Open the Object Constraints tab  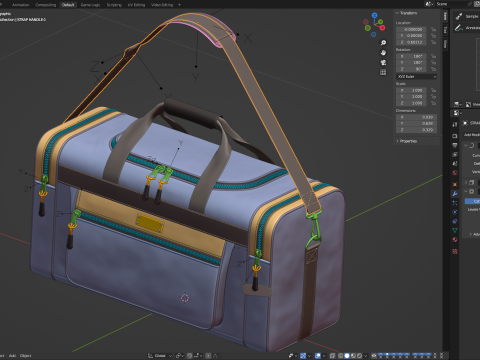[455, 221]
